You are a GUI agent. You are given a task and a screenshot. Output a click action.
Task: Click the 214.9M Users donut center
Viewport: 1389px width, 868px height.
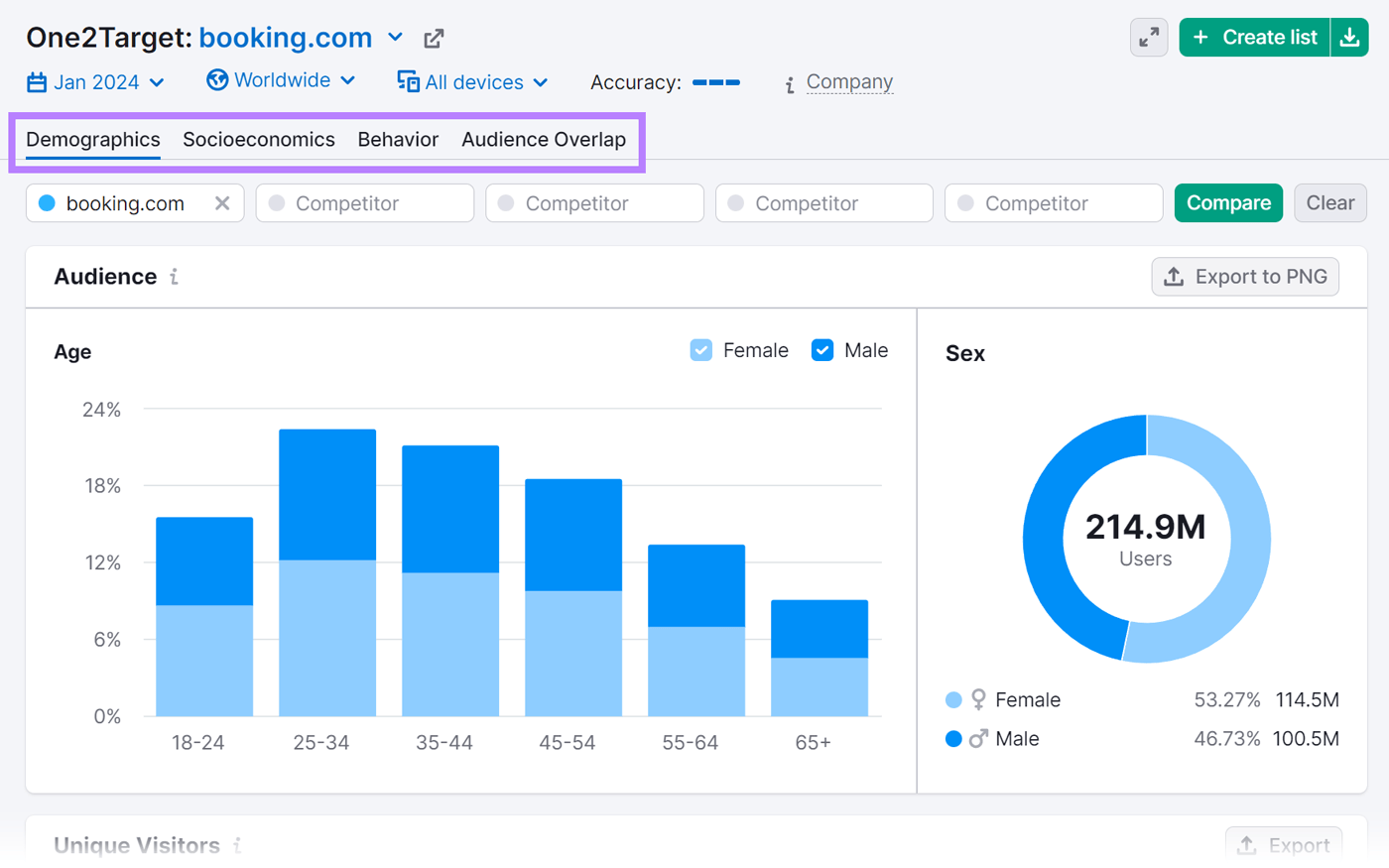point(1146,539)
